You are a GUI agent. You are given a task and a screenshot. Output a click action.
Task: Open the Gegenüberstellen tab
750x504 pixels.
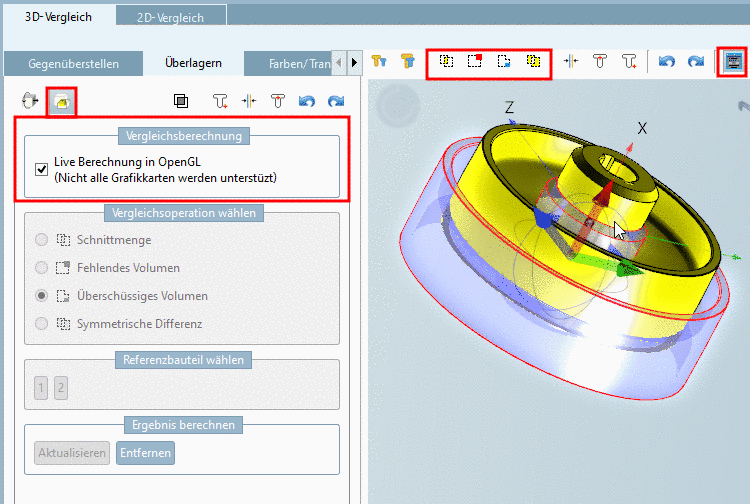pyautogui.click(x=73, y=64)
